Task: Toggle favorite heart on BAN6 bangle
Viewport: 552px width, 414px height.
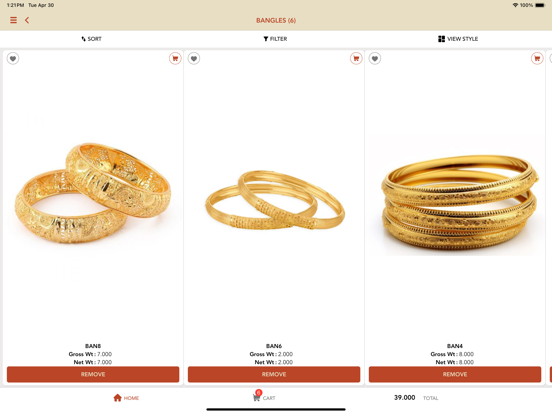Action: tap(194, 58)
